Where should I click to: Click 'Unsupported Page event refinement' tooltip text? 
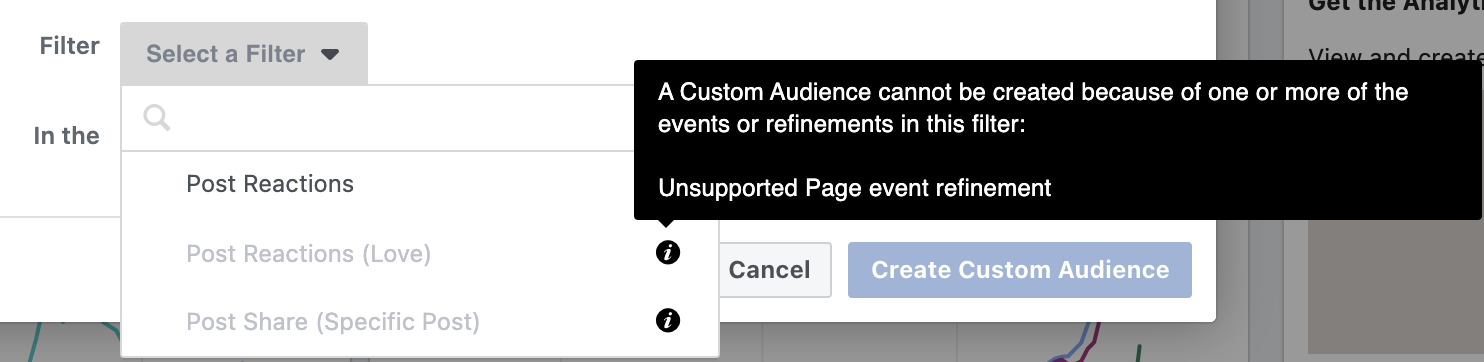[x=855, y=188]
